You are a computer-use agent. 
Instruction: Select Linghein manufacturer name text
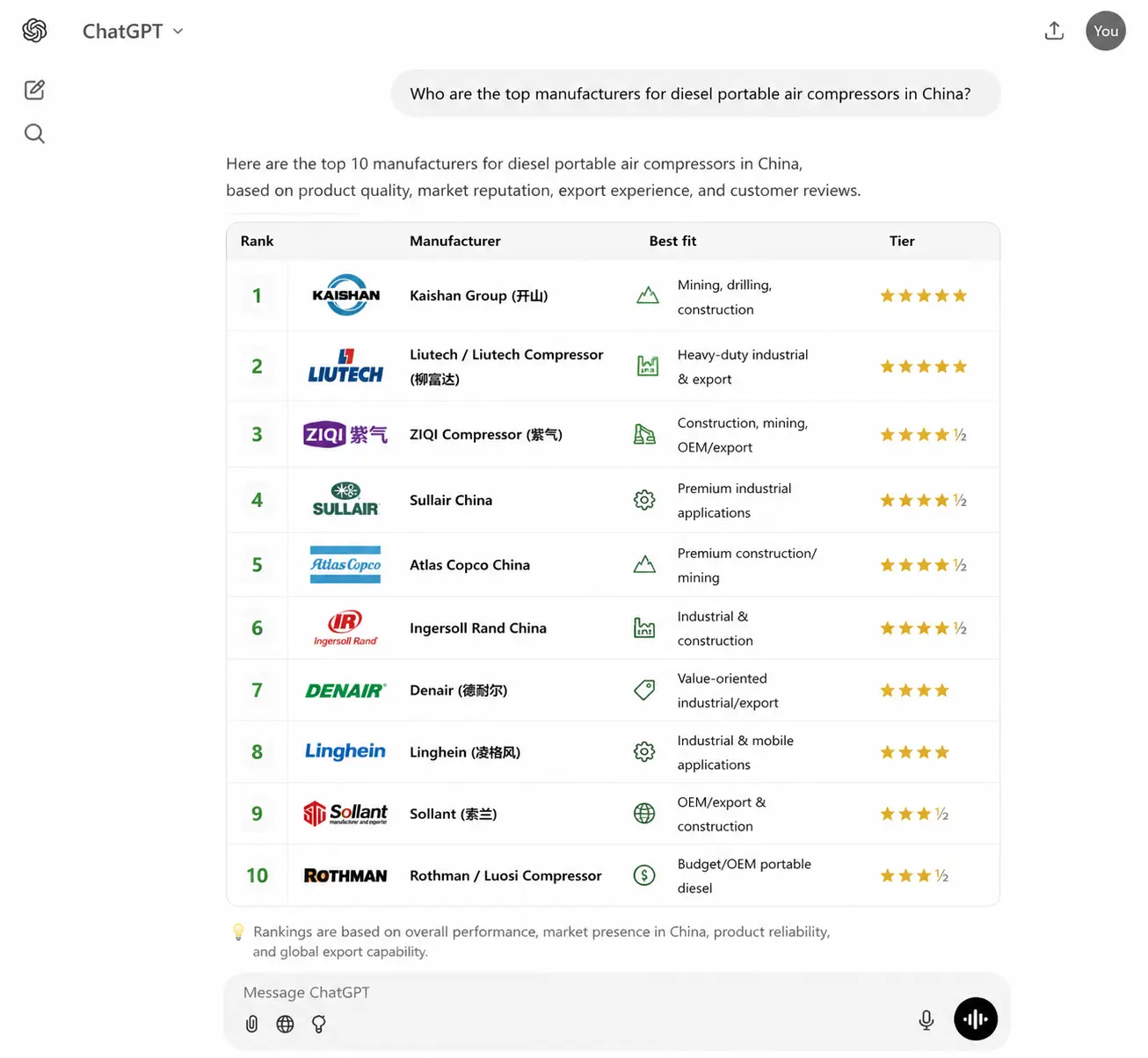coord(465,752)
